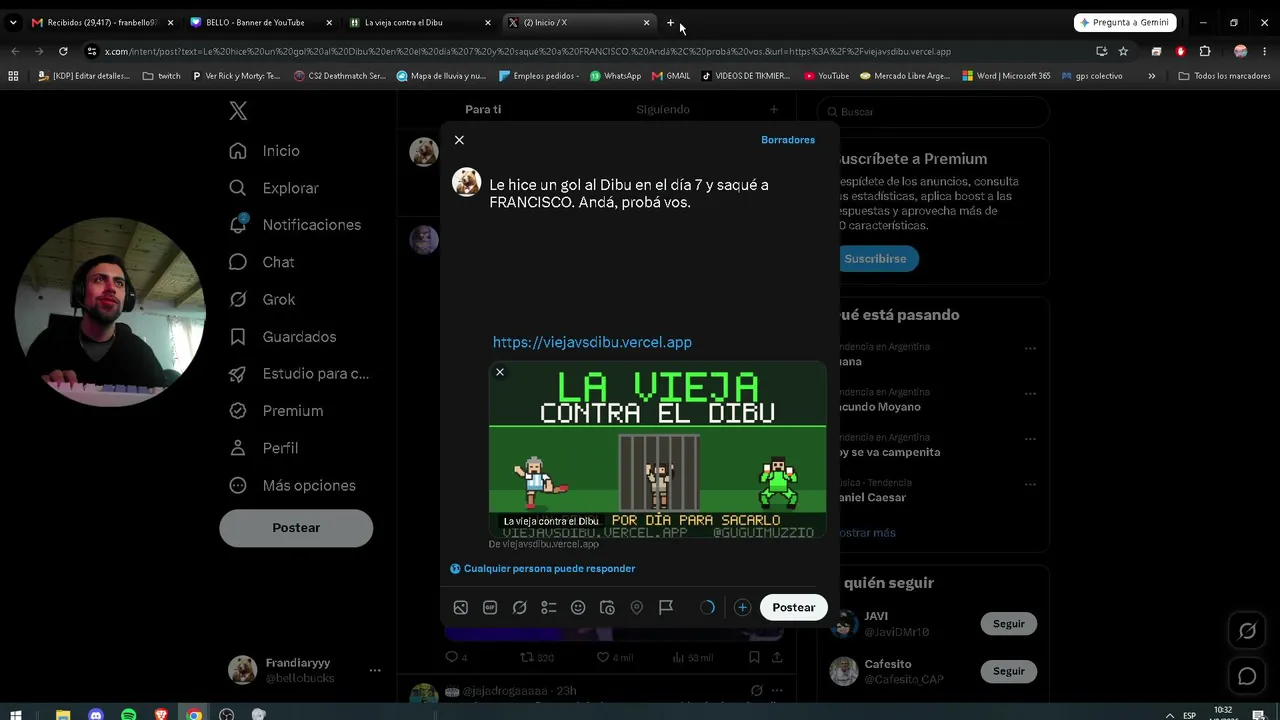Open a new browser tab

click(670, 22)
